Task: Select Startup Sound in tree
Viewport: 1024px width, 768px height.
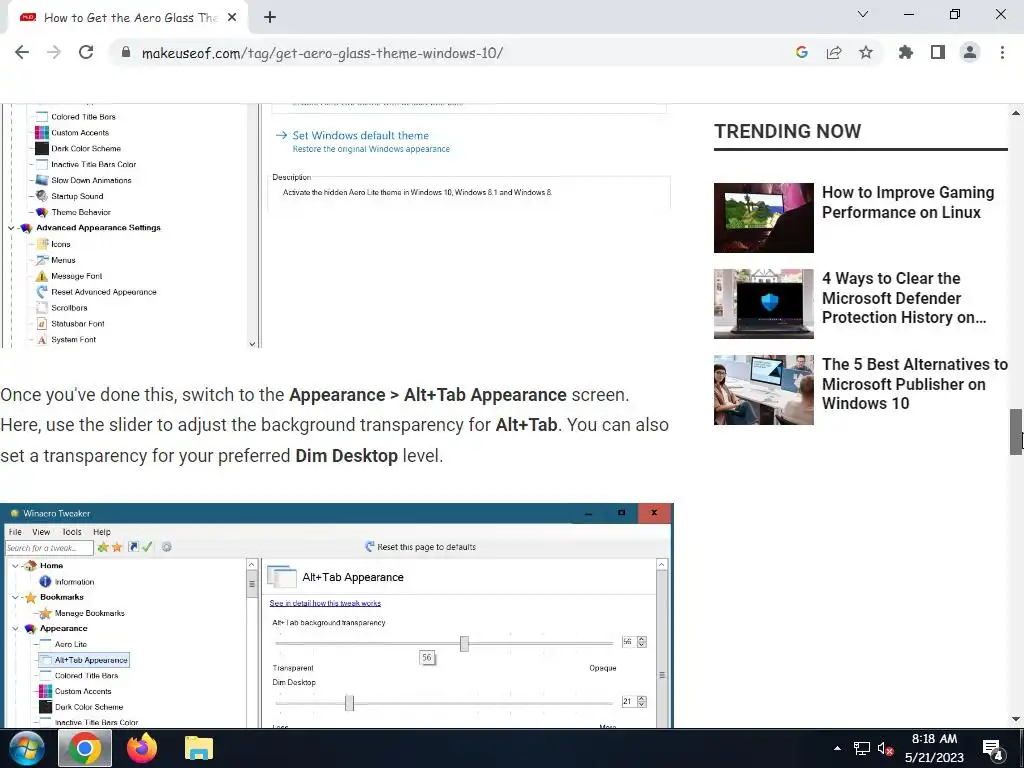Action: (x=77, y=196)
